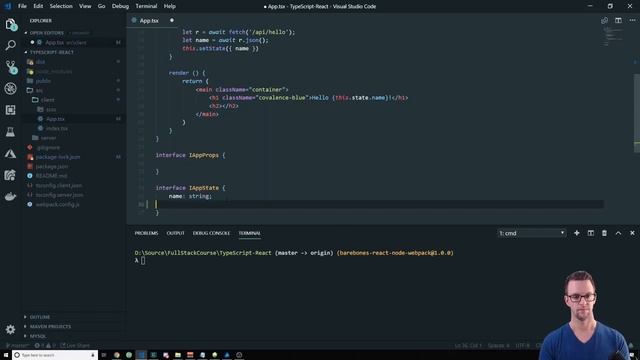
Task: Expand the Outline section
Action: 40,317
